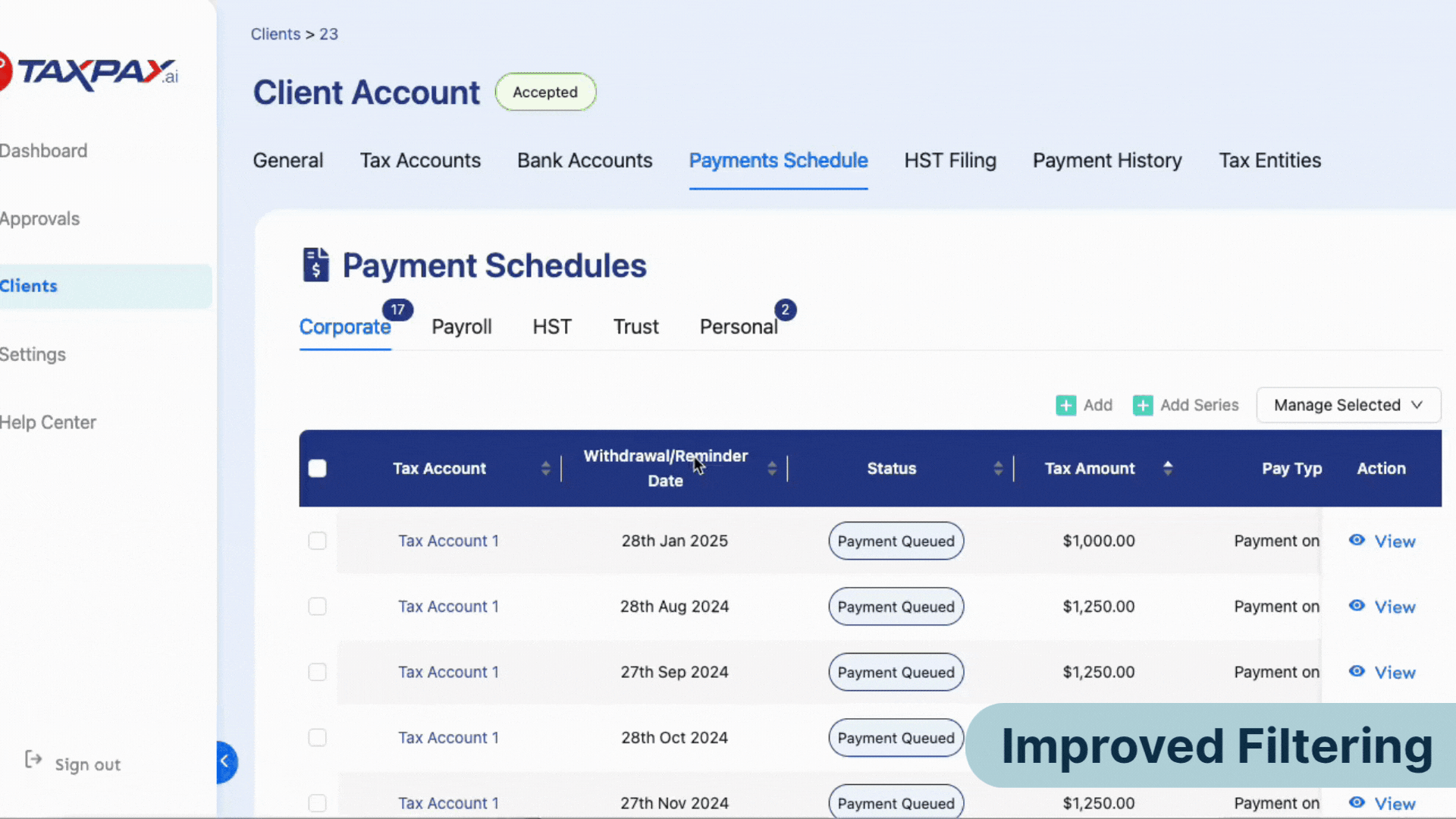Switch to the Personal schedules tab
Image resolution: width=1456 pixels, height=819 pixels.
[738, 327]
